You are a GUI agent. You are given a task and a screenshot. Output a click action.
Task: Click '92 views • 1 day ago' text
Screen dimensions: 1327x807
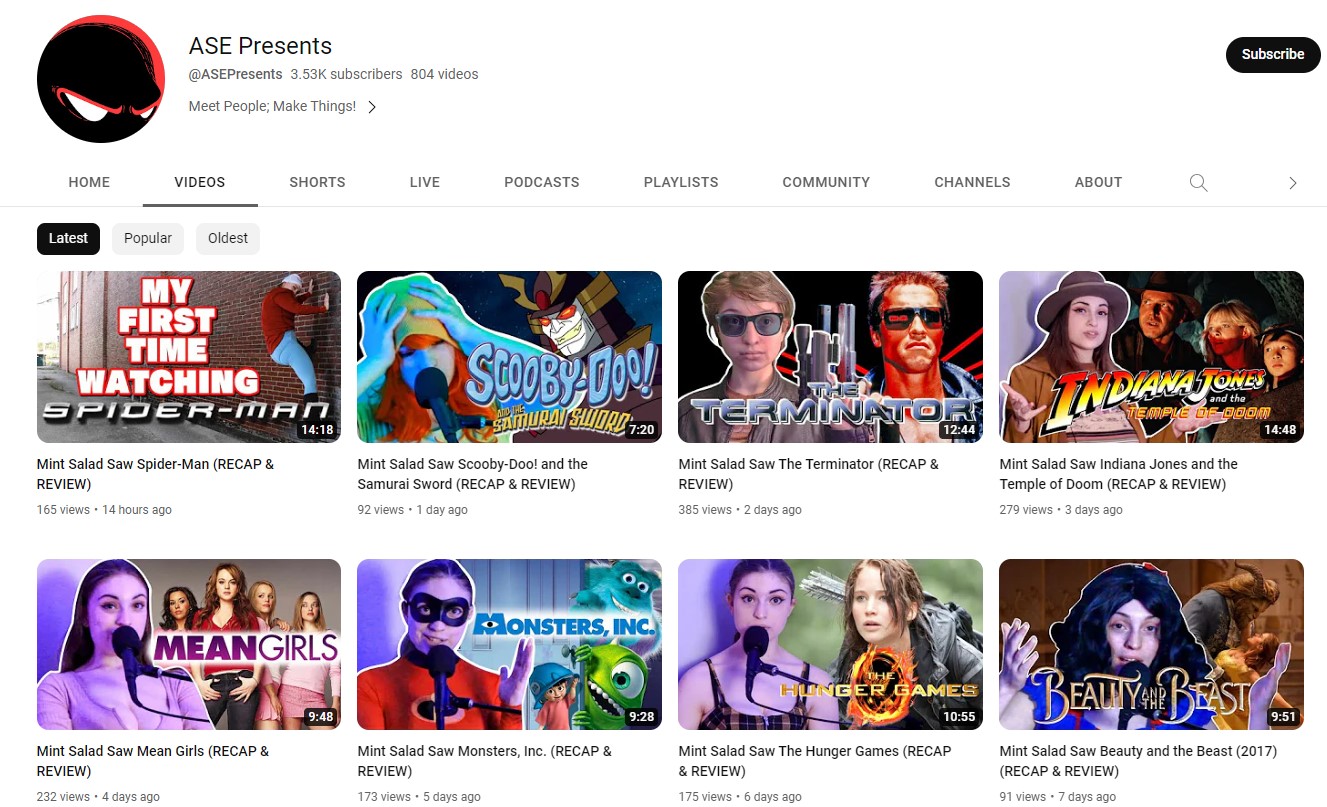(x=412, y=510)
